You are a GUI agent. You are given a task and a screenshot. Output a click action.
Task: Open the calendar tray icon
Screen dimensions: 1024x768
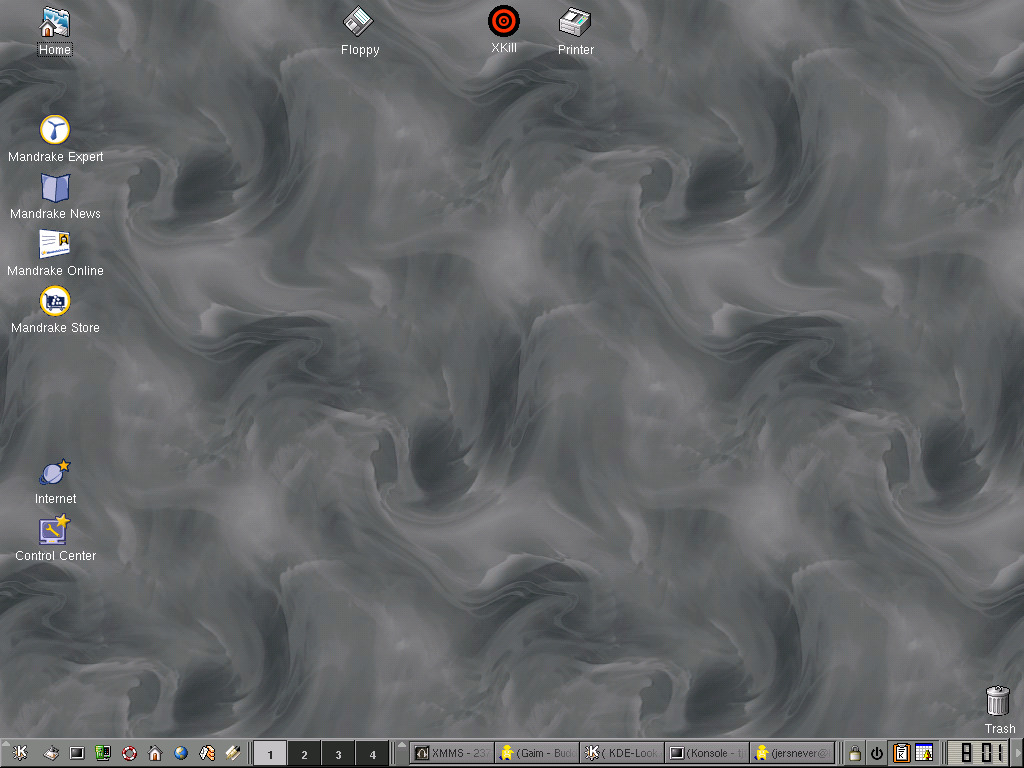click(924, 753)
